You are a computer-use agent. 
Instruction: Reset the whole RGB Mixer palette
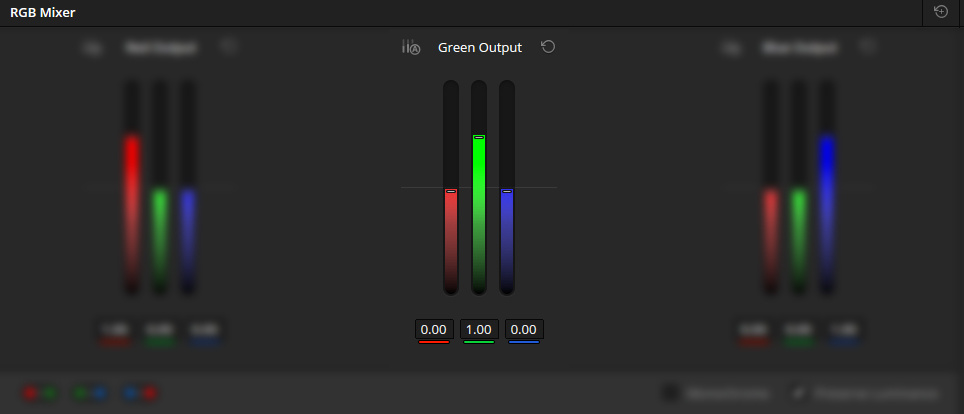[x=941, y=12]
